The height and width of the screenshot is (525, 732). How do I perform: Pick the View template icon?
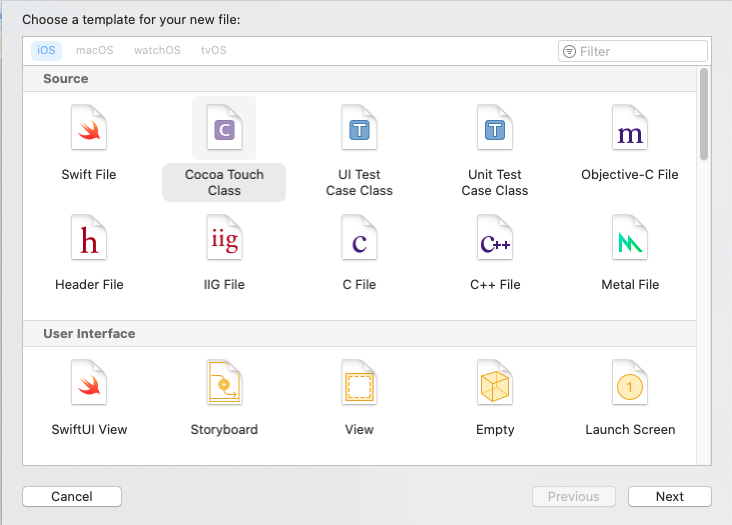click(359, 382)
